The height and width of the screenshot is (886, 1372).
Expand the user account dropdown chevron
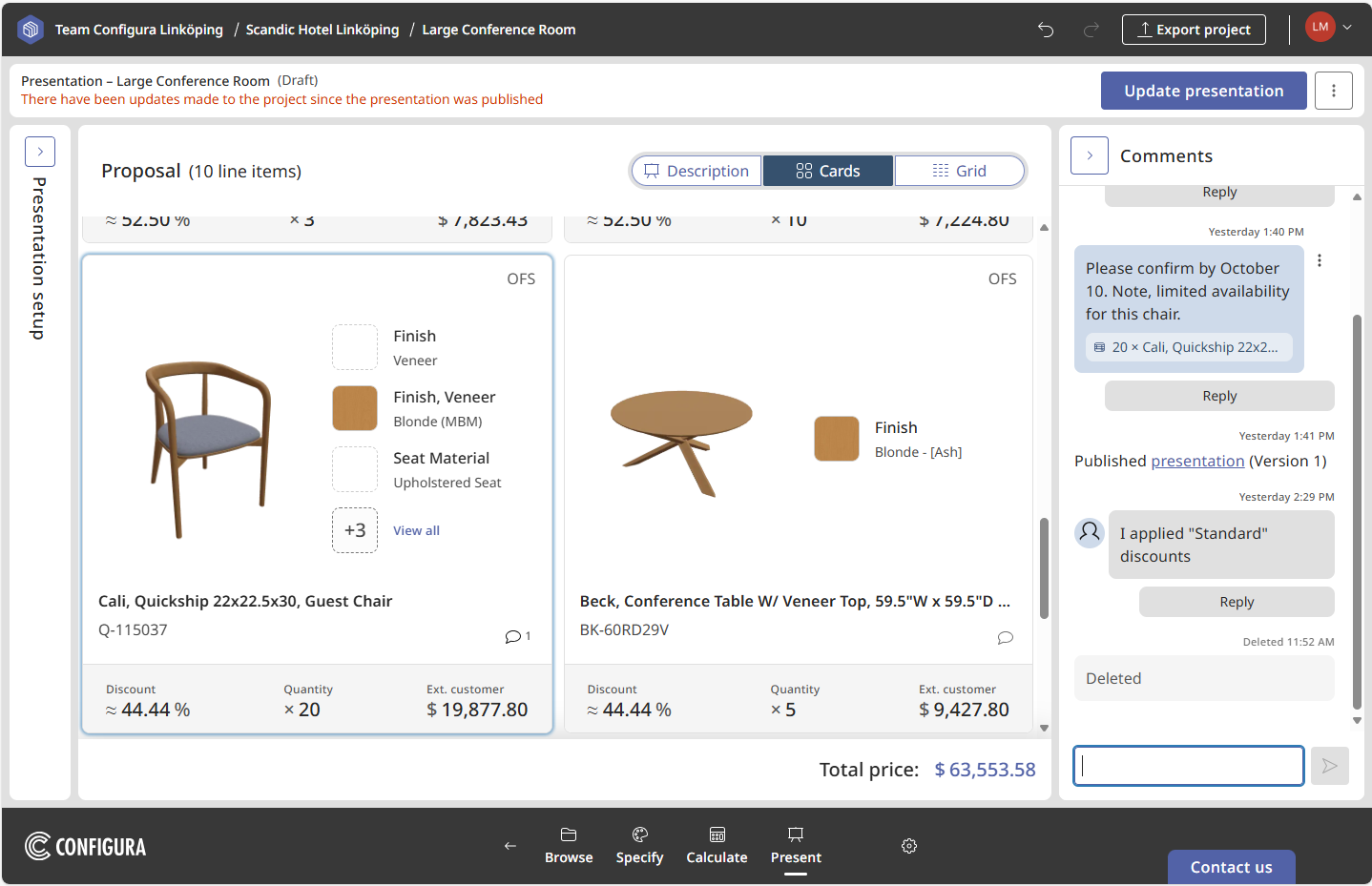coord(1347,28)
